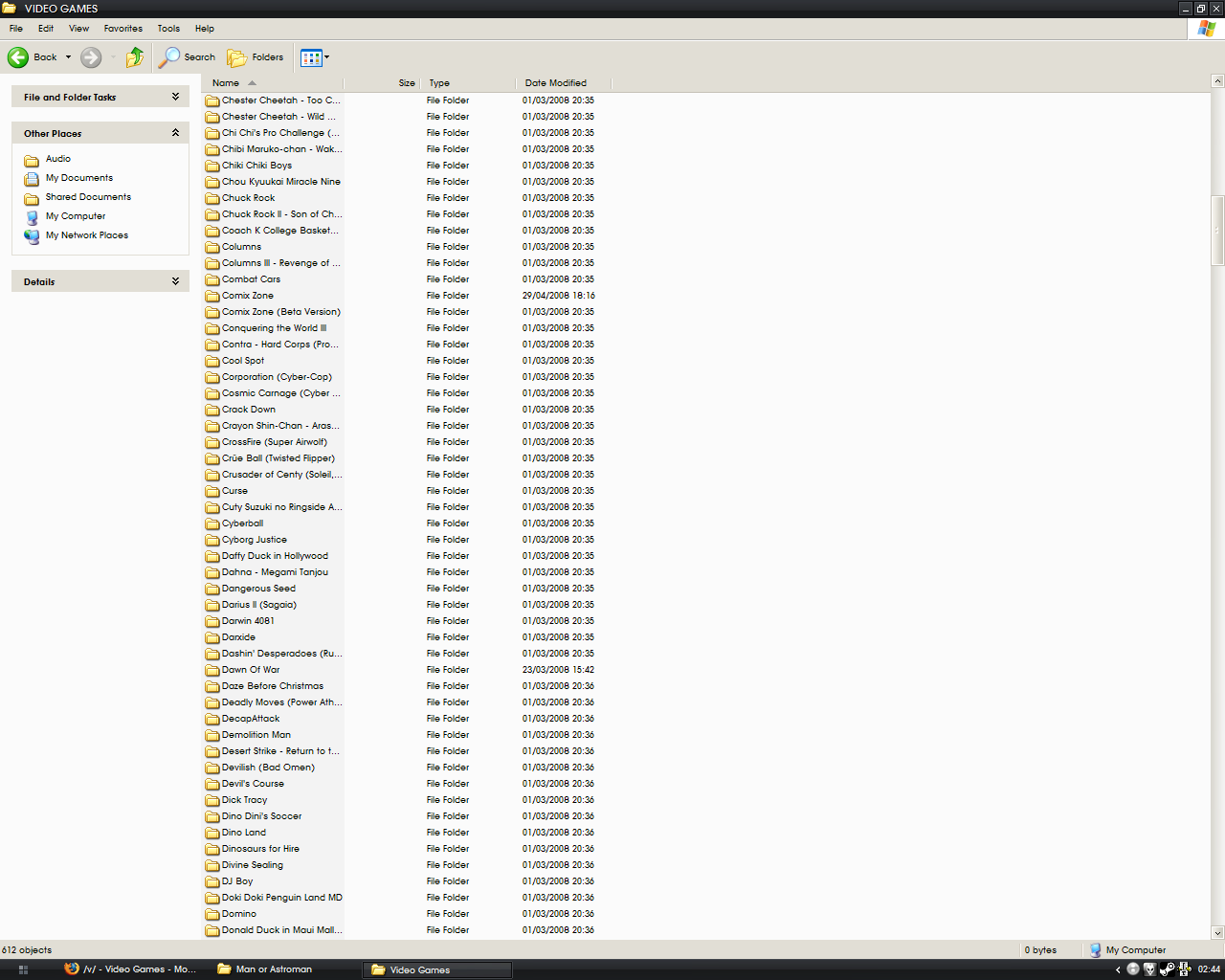Image resolution: width=1225 pixels, height=980 pixels.
Task: Open the View menu
Action: (x=78, y=29)
